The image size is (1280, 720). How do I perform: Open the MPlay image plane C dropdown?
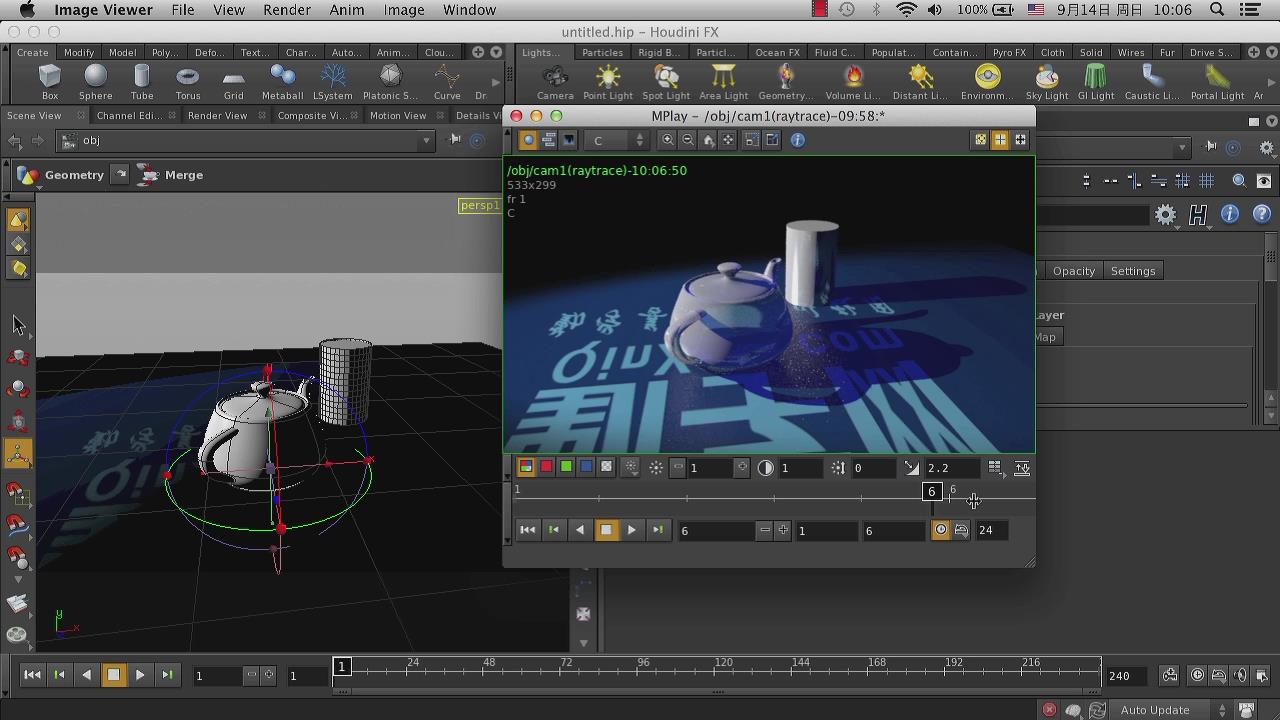click(x=619, y=140)
